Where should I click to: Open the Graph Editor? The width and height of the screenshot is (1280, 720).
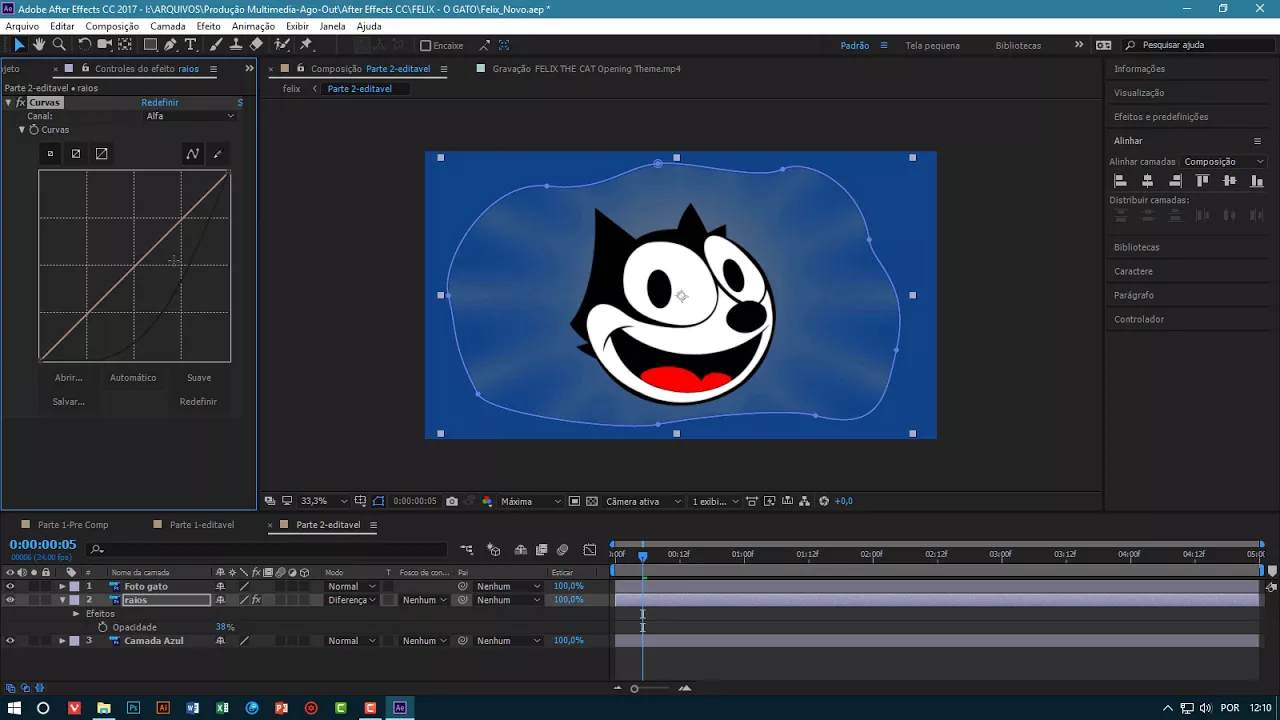(x=589, y=550)
